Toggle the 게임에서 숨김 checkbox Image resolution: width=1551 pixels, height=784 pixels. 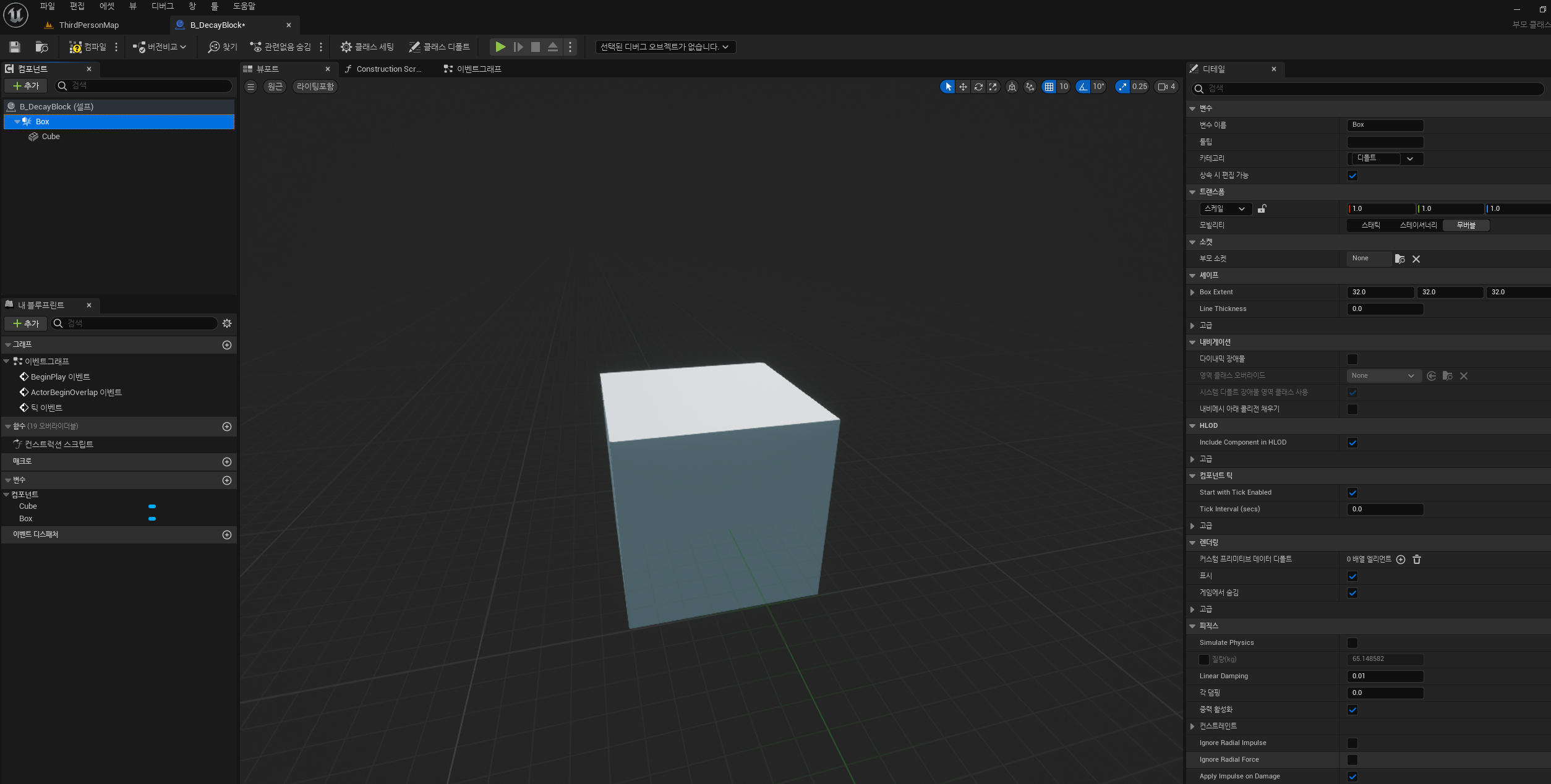coord(1352,593)
